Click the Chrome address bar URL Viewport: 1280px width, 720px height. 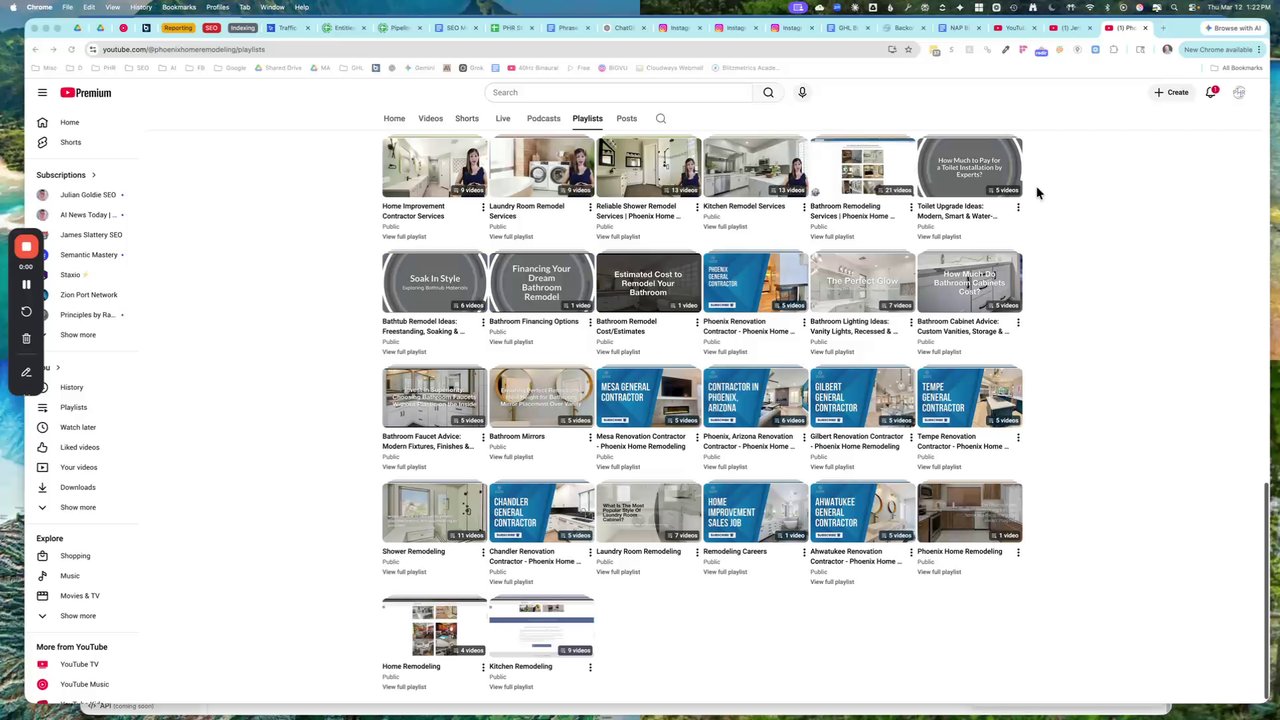[x=183, y=49]
